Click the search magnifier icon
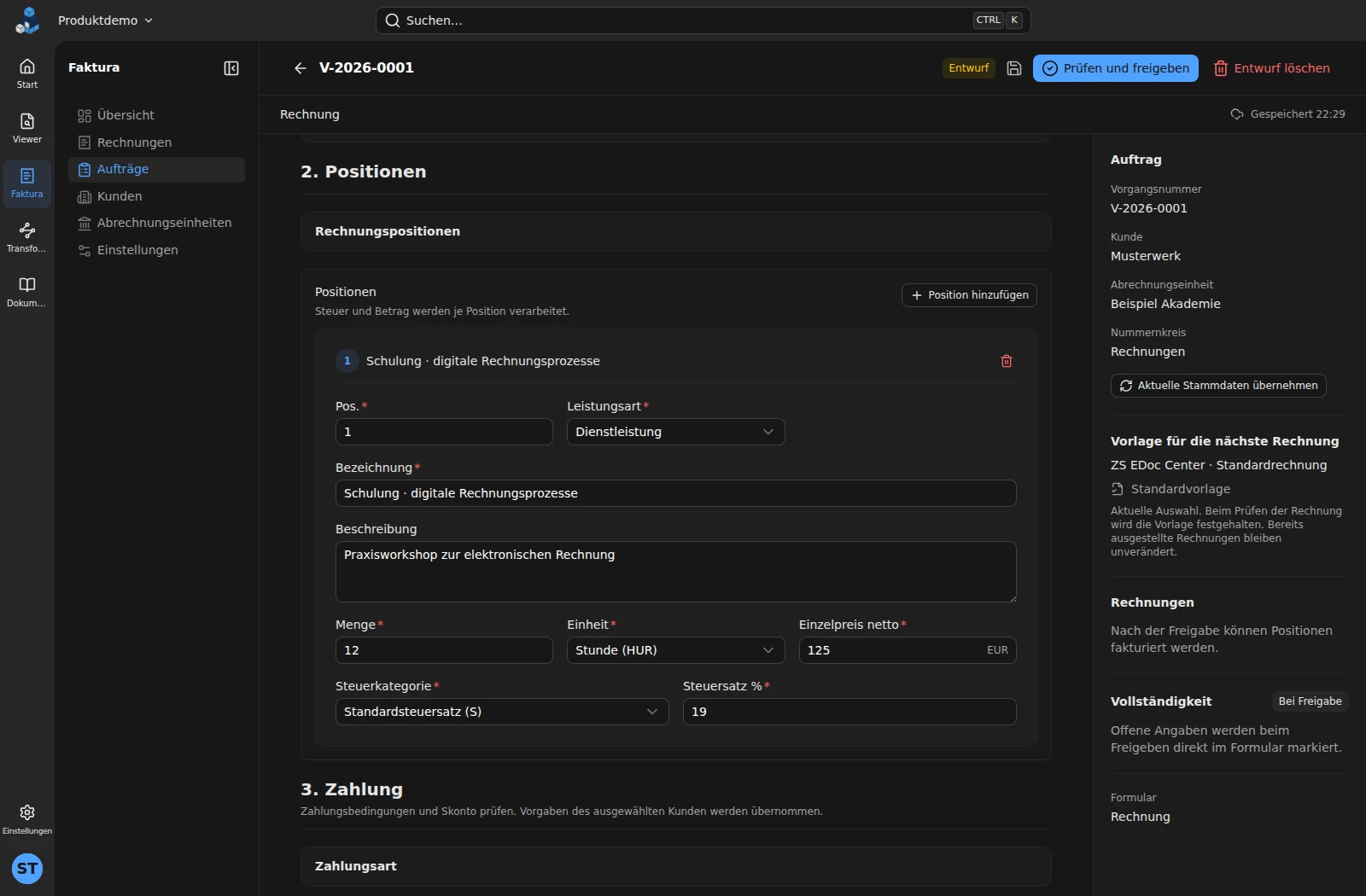1366x896 pixels. tap(393, 20)
